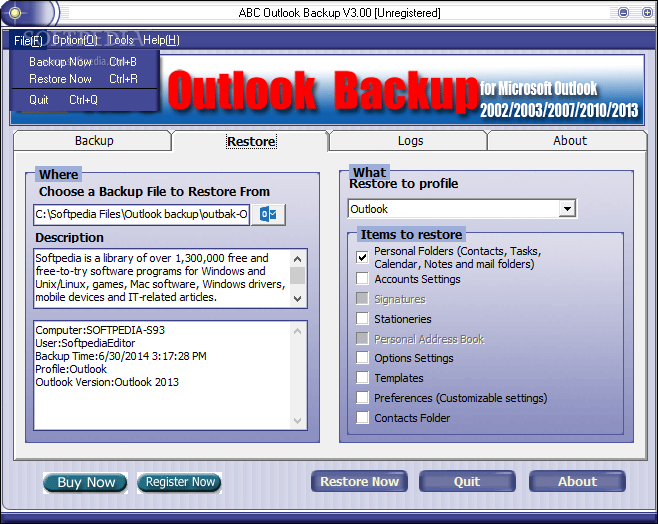Viewport: 658px width, 524px height.
Task: Click the Register Now button
Action: tap(180, 482)
